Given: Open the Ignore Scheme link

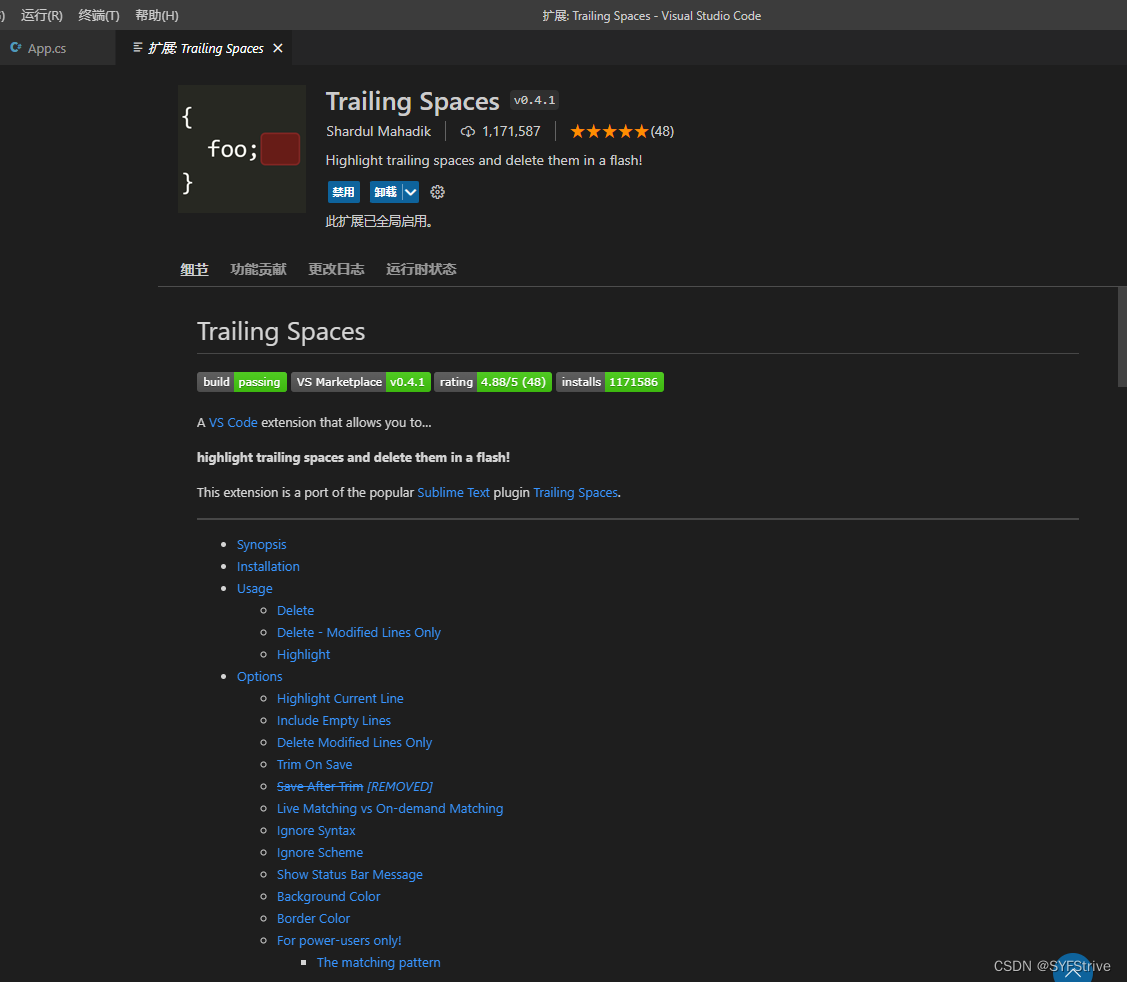Looking at the screenshot, I should coord(320,853).
